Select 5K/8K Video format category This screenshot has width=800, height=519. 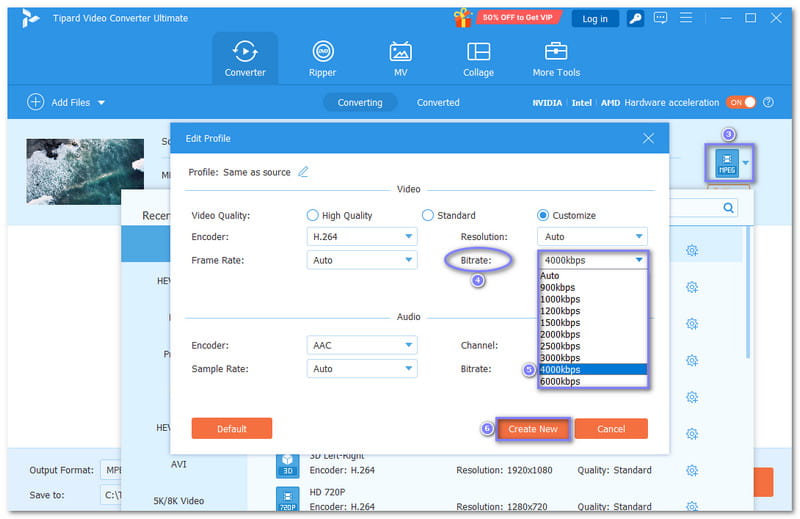(179, 501)
